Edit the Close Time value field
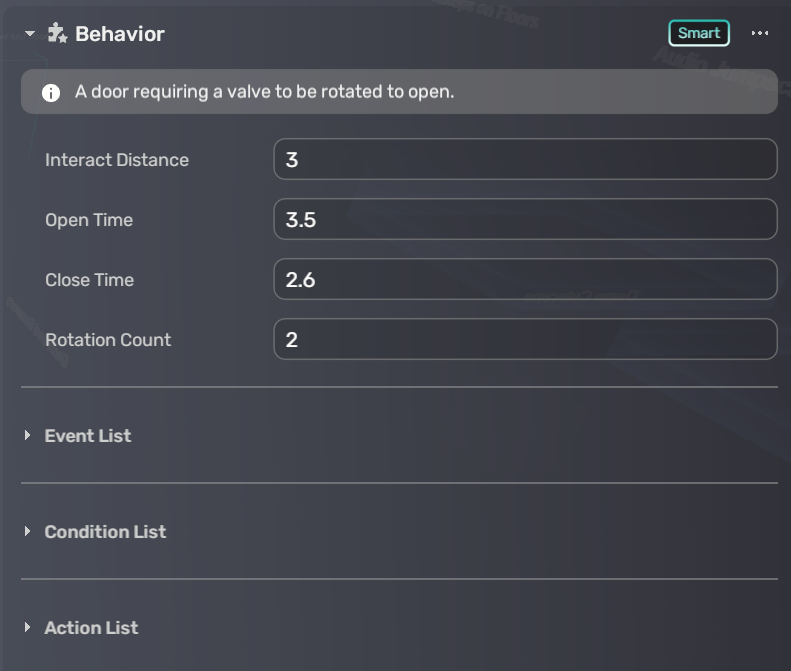Viewport: 791px width, 671px height. (525, 280)
